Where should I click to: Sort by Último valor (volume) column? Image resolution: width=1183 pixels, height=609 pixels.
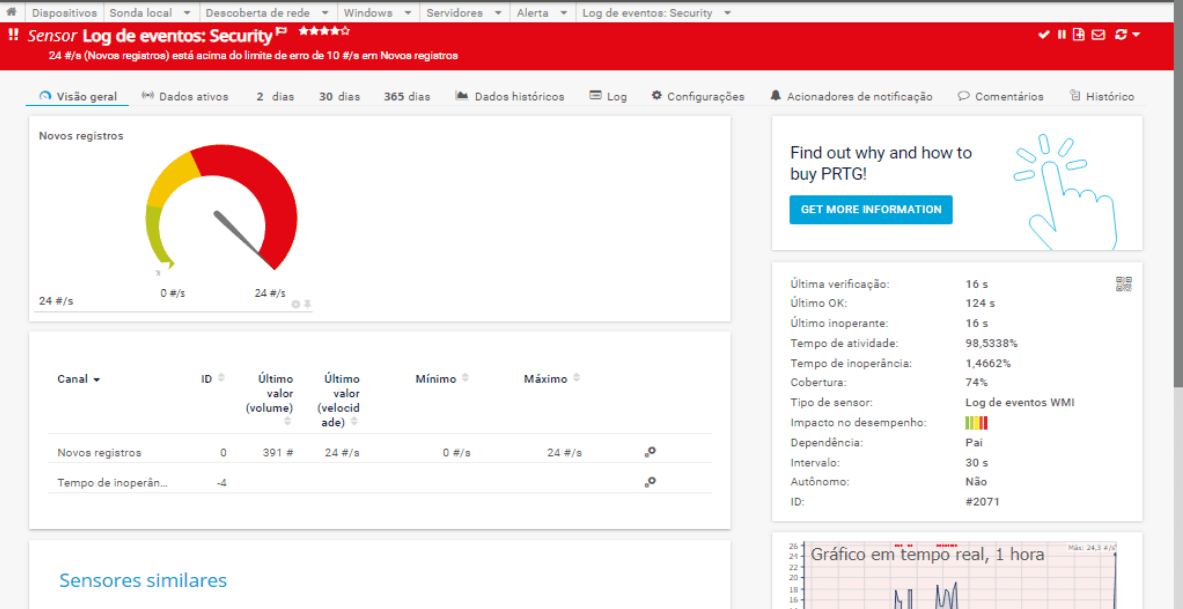coord(270,401)
